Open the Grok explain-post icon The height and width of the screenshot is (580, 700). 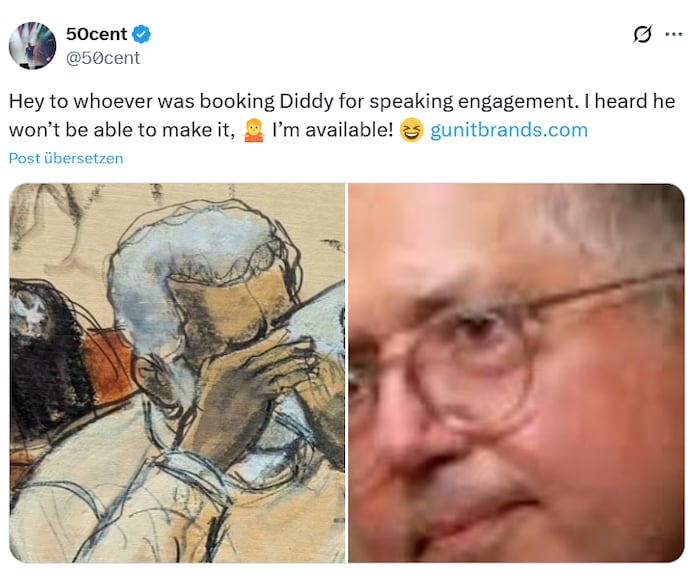click(x=642, y=34)
